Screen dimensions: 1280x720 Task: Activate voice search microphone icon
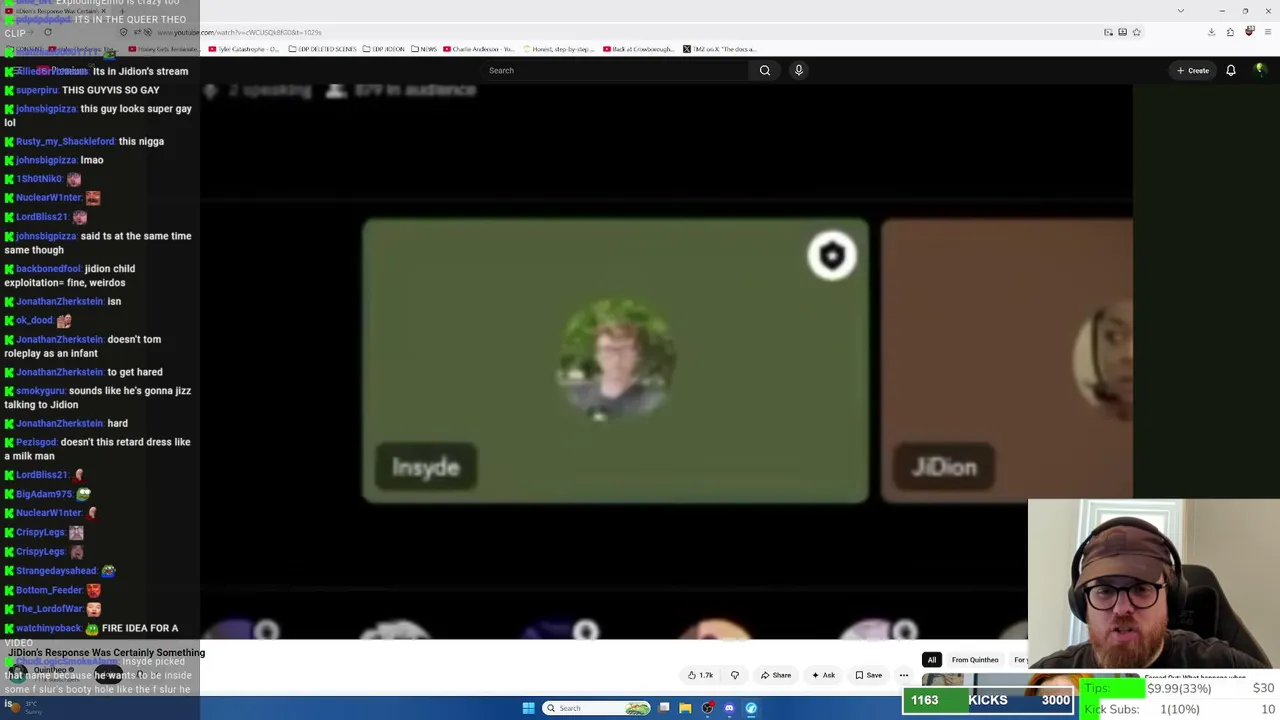click(x=798, y=70)
